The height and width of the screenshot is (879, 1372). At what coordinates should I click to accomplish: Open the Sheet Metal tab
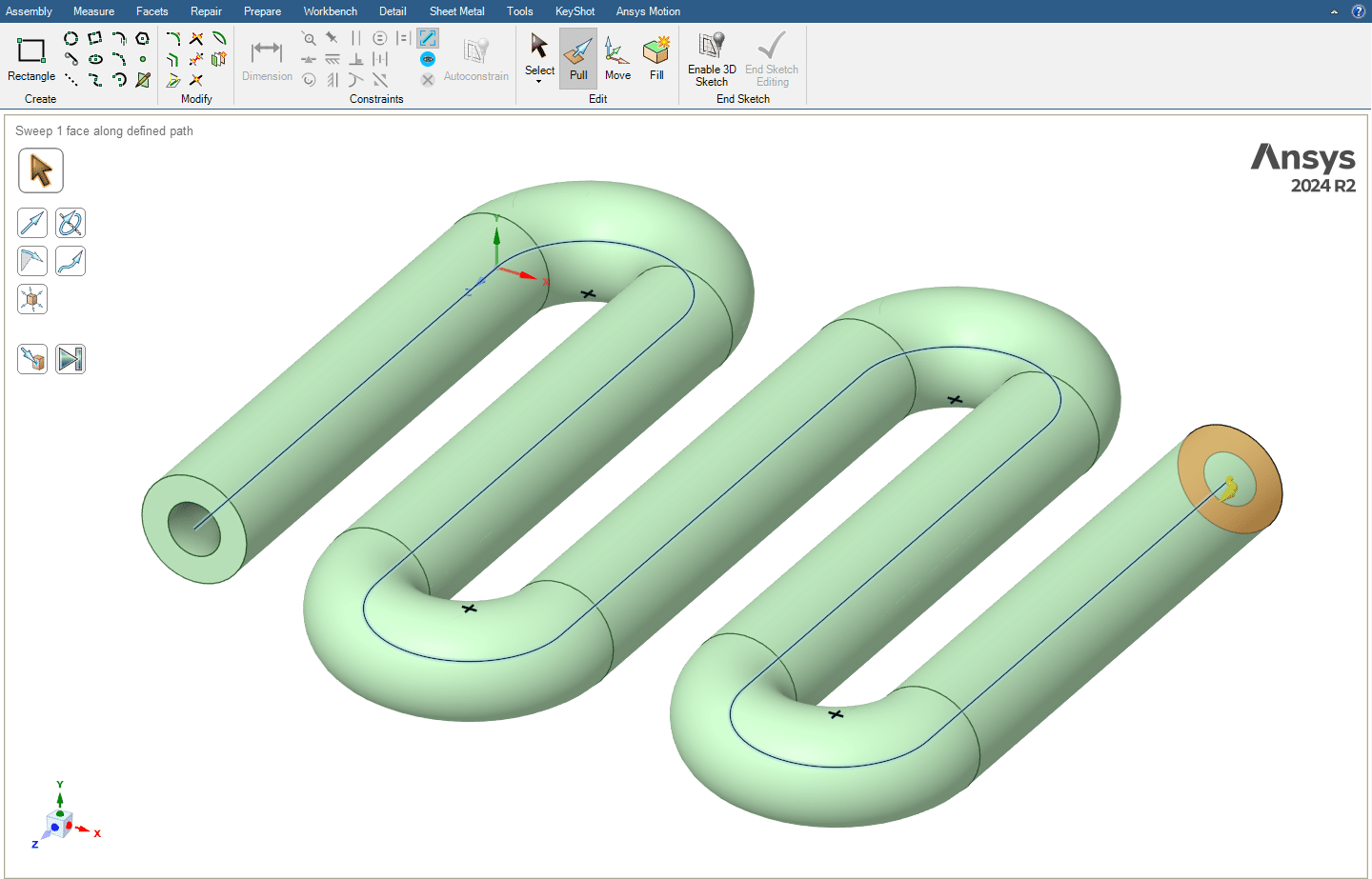point(456,11)
